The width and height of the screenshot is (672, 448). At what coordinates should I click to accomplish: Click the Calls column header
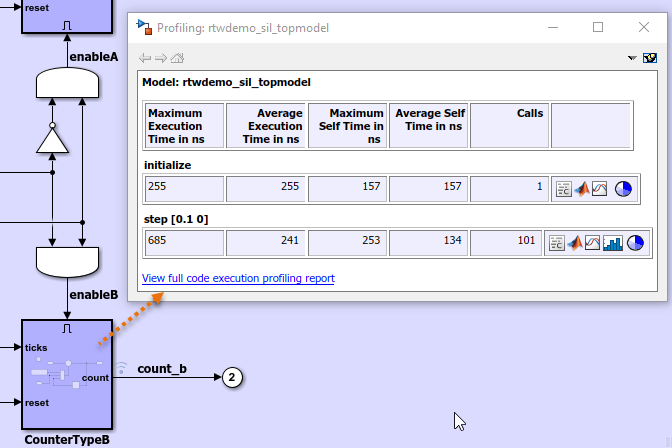[x=510, y=126]
